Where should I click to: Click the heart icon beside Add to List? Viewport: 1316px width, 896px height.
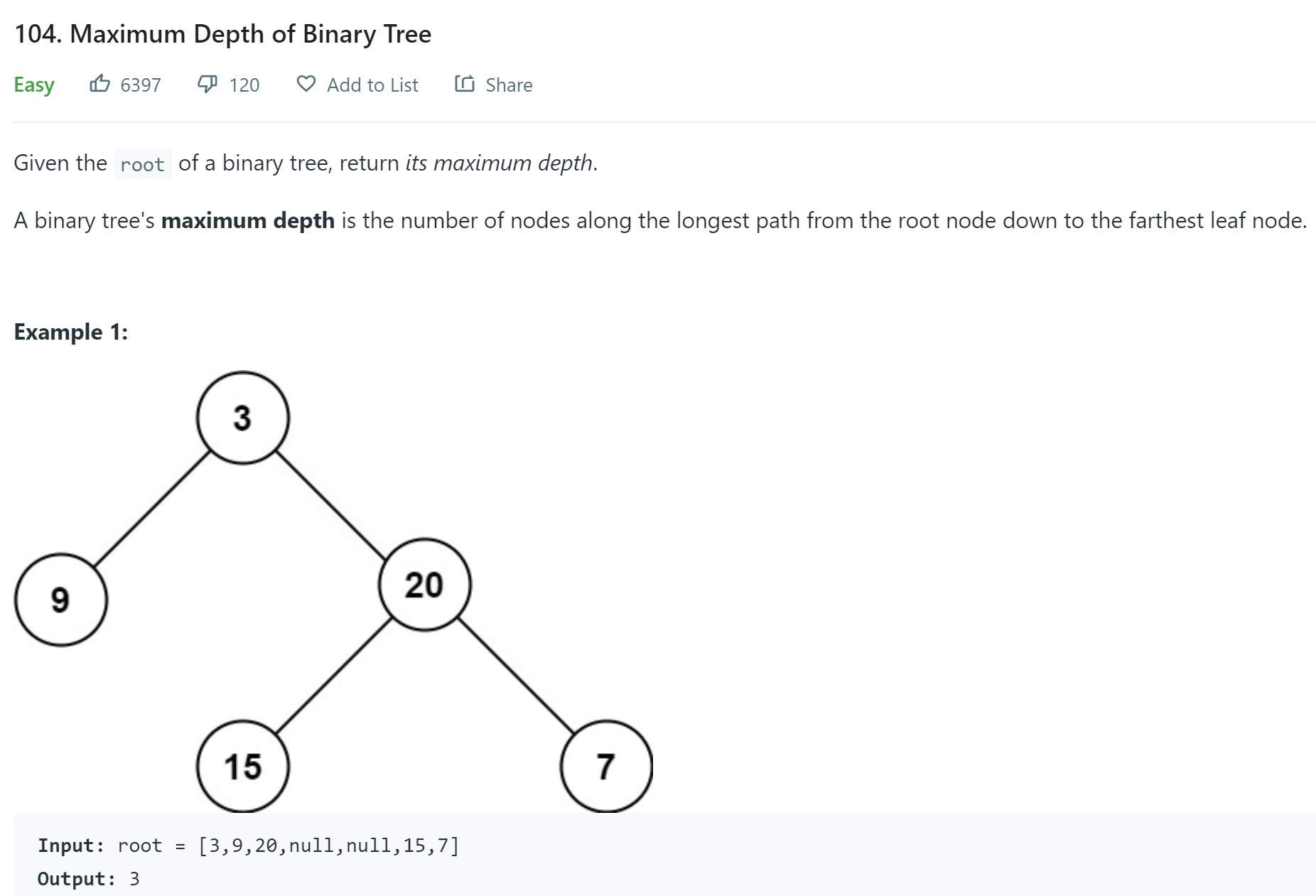click(x=306, y=84)
